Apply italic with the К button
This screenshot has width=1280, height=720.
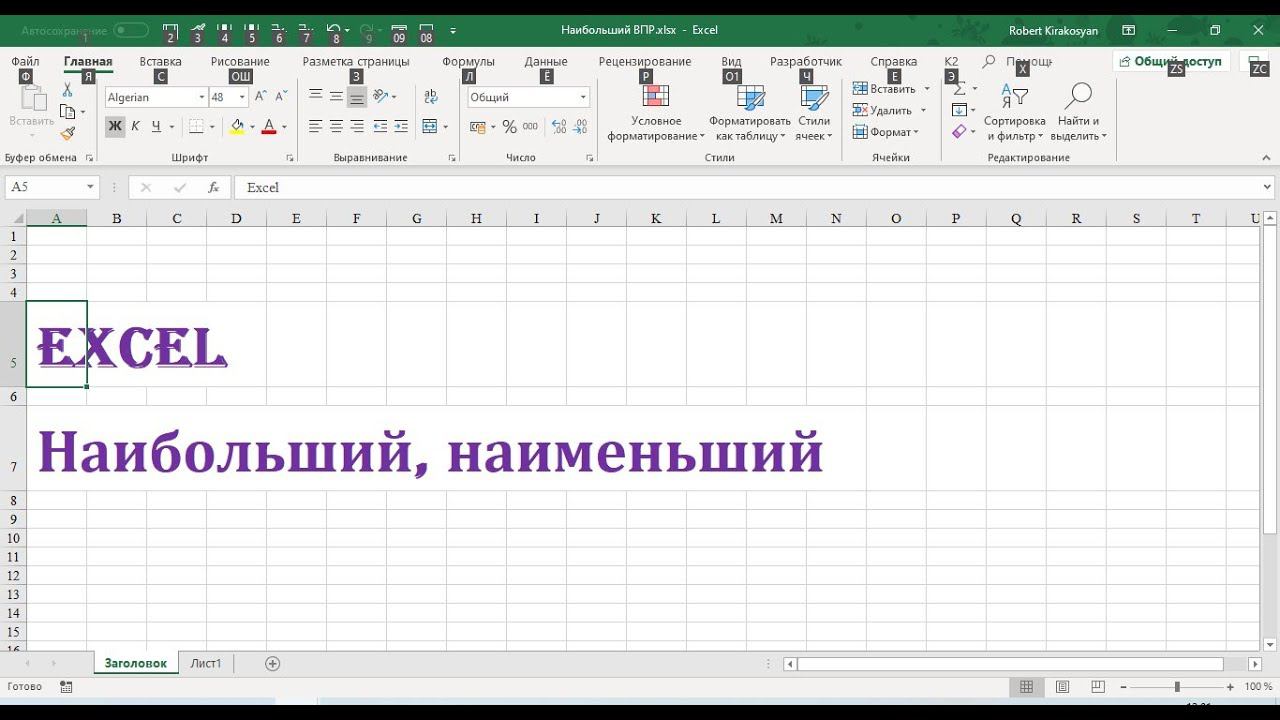(x=135, y=127)
